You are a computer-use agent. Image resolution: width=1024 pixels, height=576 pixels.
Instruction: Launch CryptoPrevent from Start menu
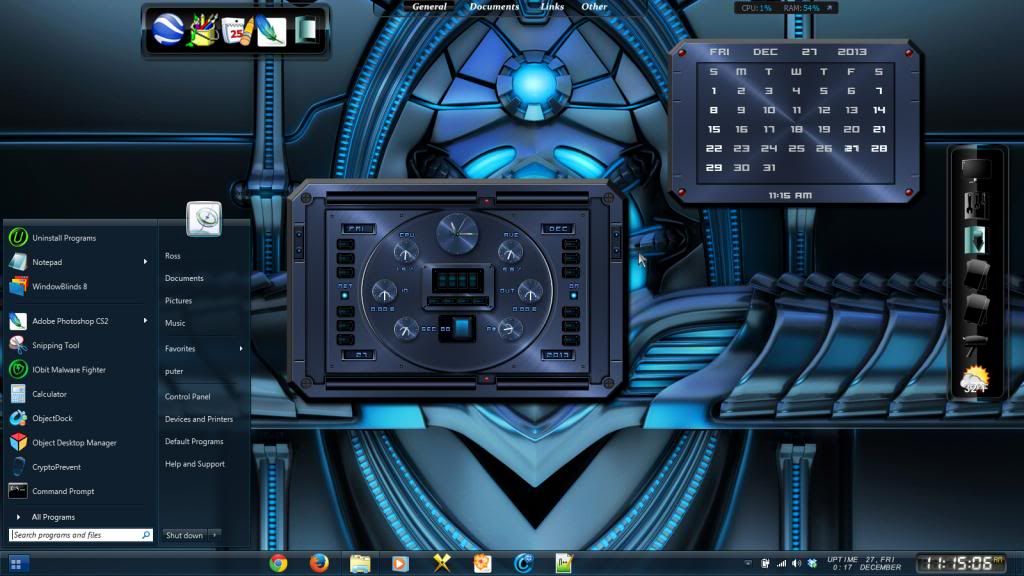(x=56, y=467)
